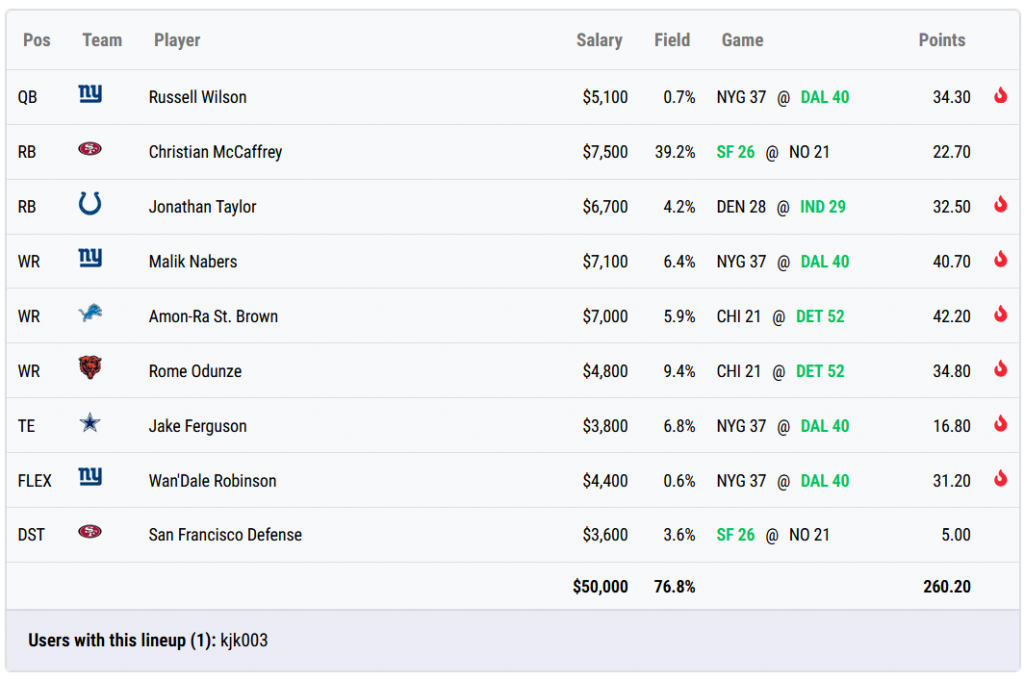
Task: Click the fire icon in Wan'Dale Robinson's row
Action: [999, 479]
